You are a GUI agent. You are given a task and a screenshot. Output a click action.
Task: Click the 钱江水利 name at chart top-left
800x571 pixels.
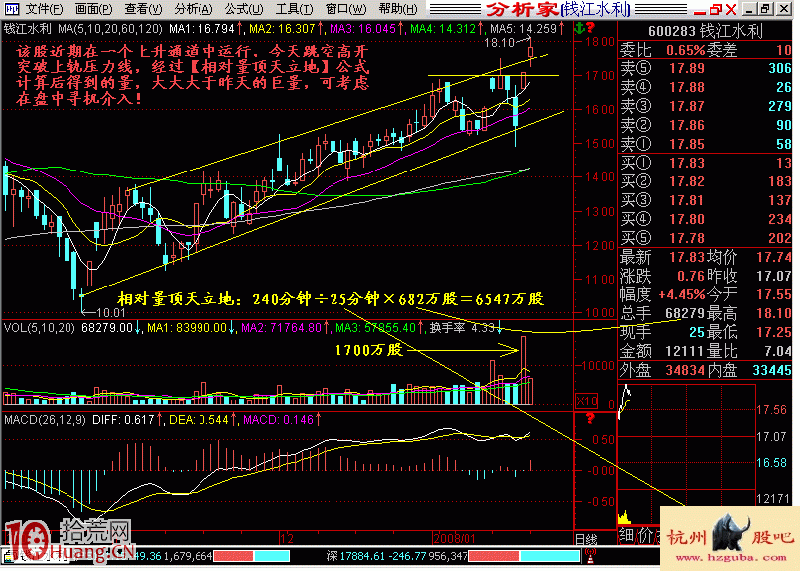tap(28, 29)
